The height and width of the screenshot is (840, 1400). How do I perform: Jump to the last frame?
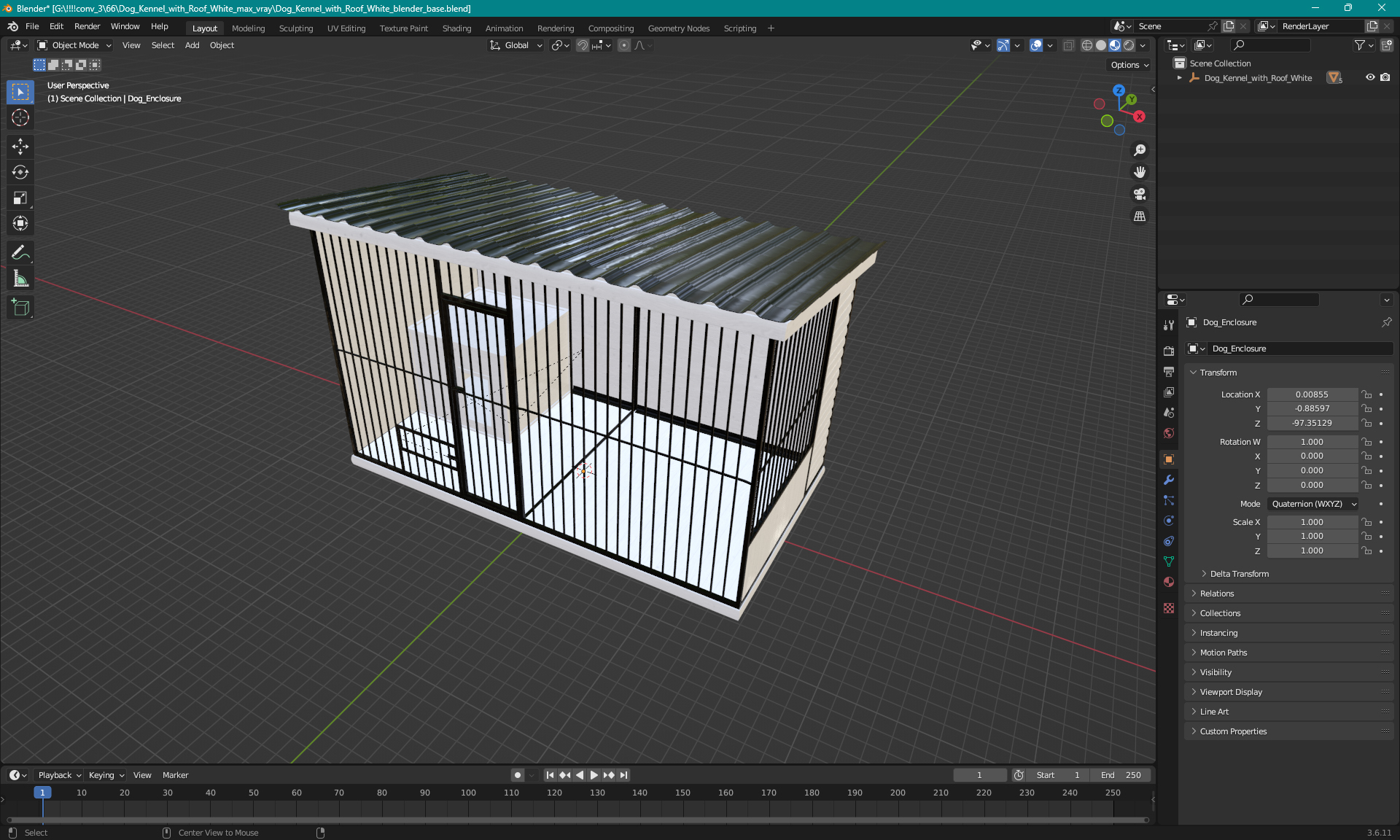[623, 775]
